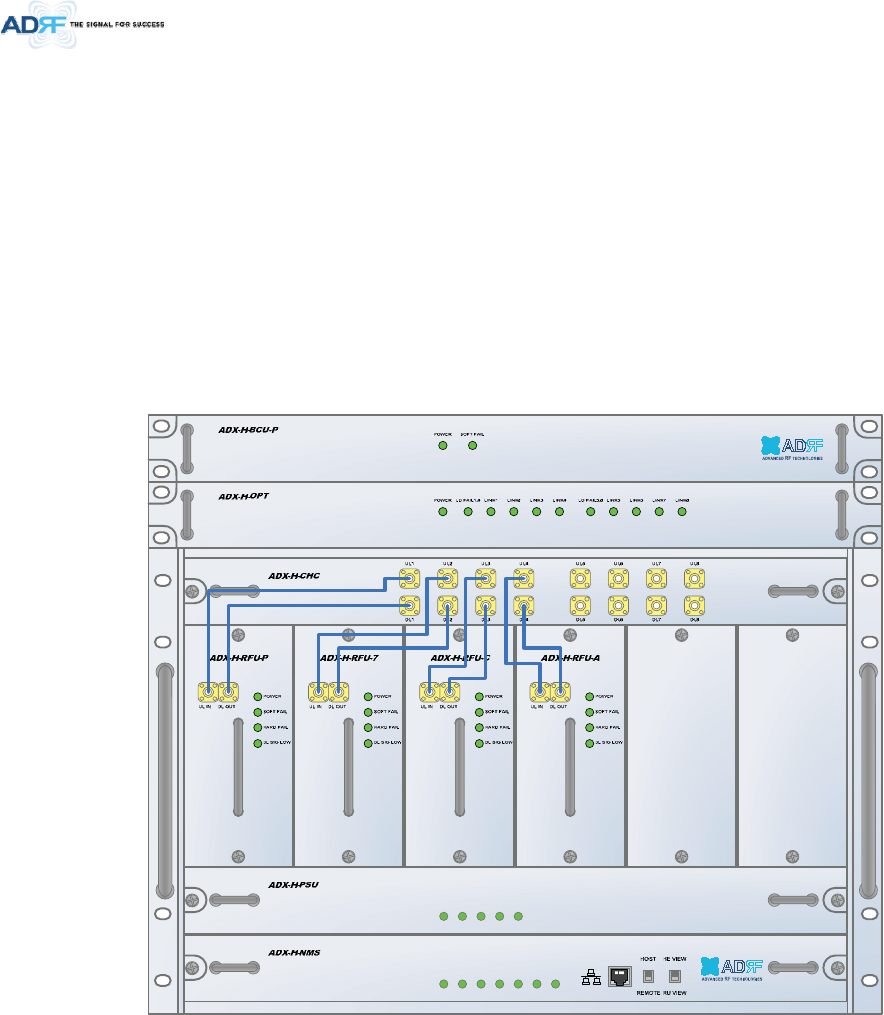Click the ADX-H-BCU-P module label
The width and height of the screenshot is (884, 1015).
click(x=249, y=430)
